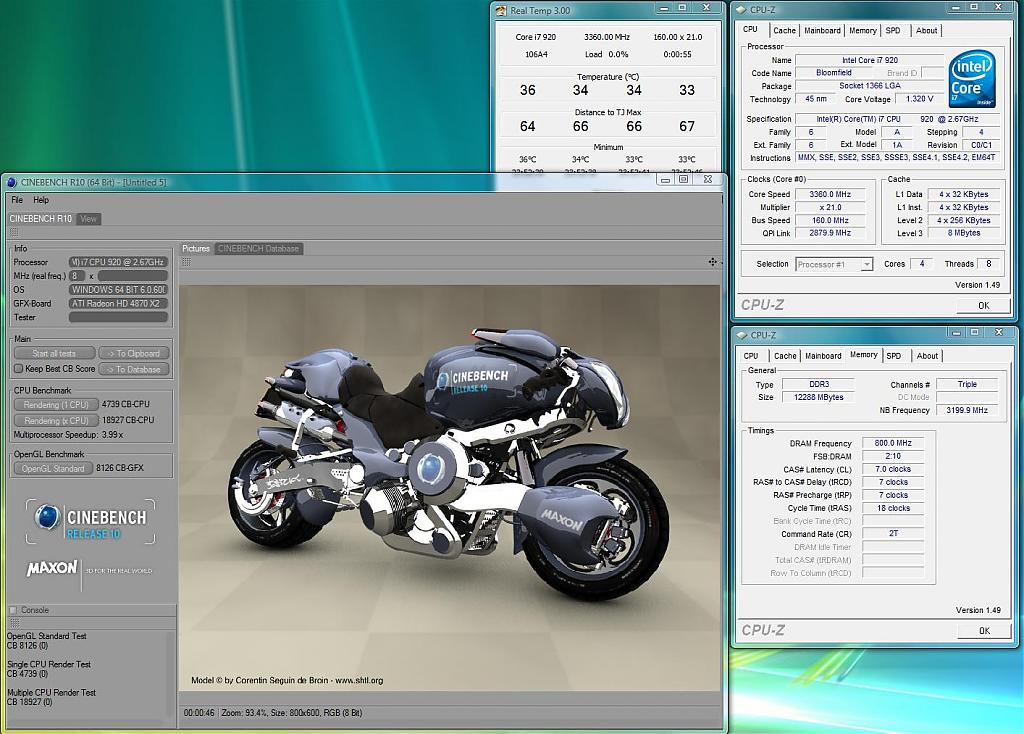The width and height of the screenshot is (1024, 734).
Task: Click the GFX-Board field showing ATI Radeon
Action: coord(118,304)
